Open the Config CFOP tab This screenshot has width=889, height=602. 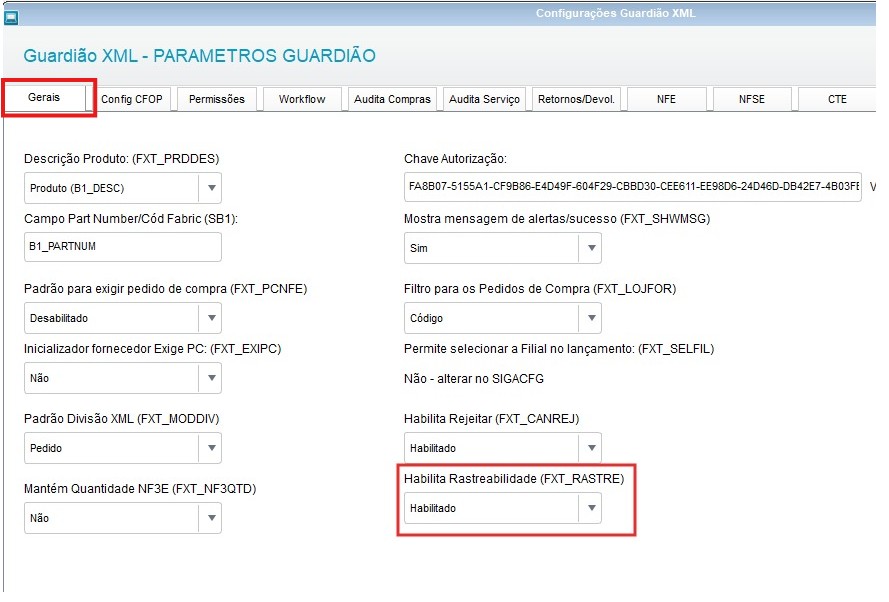coord(132,99)
